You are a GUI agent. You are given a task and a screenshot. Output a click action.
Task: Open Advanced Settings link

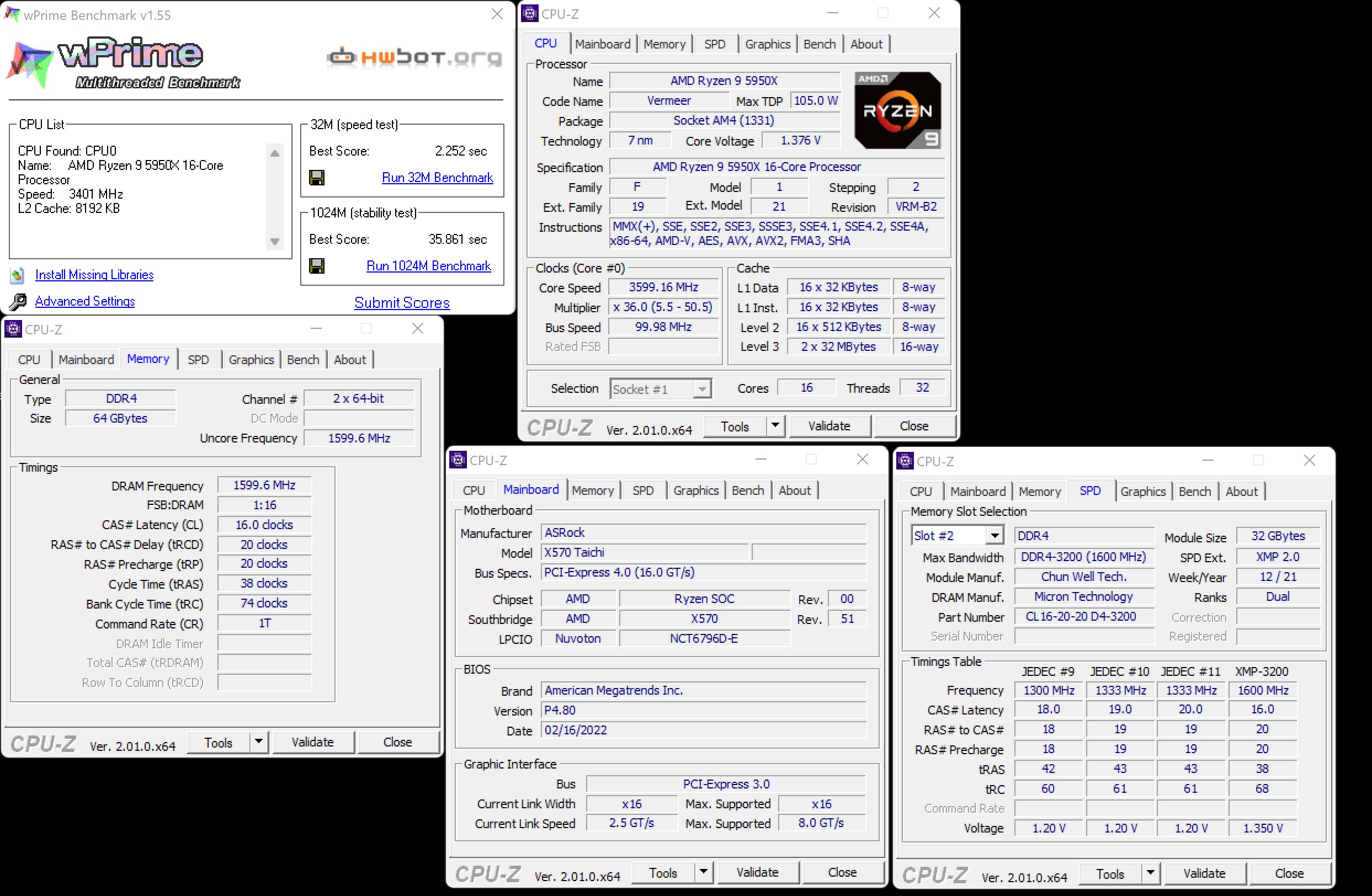pos(85,301)
